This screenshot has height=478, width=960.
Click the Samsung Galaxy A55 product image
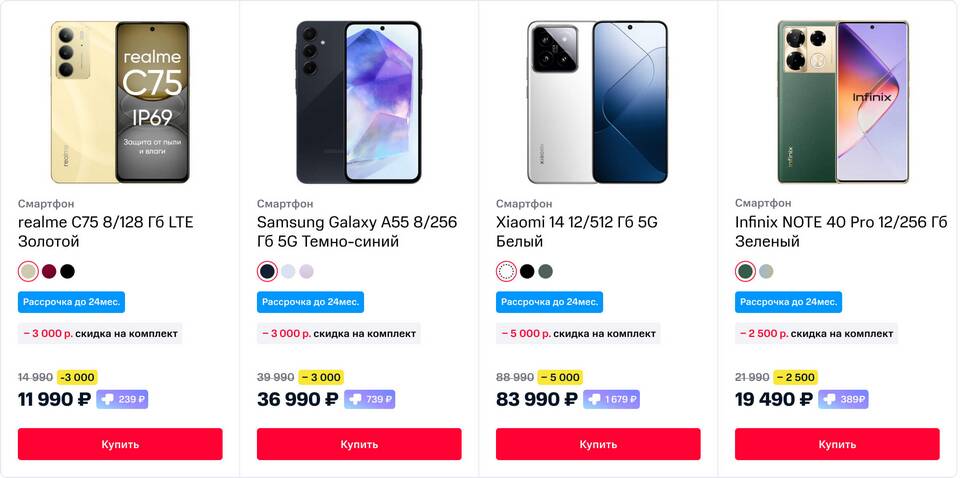359,102
